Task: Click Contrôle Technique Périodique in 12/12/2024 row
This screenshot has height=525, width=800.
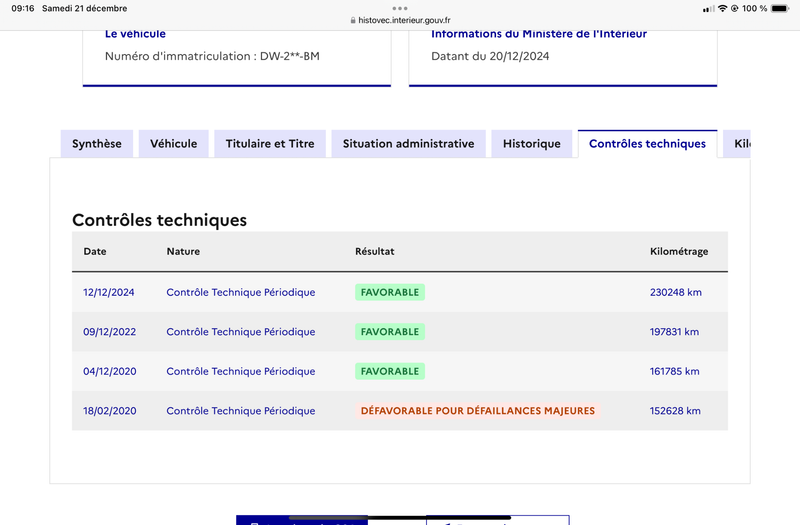Action: pos(241,292)
